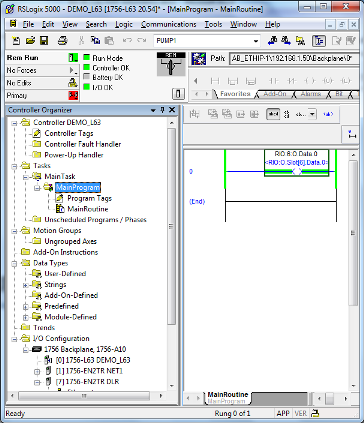364x423 pixels.
Task: Collapse the I/O Configuration tree node
Action: coord(15,339)
